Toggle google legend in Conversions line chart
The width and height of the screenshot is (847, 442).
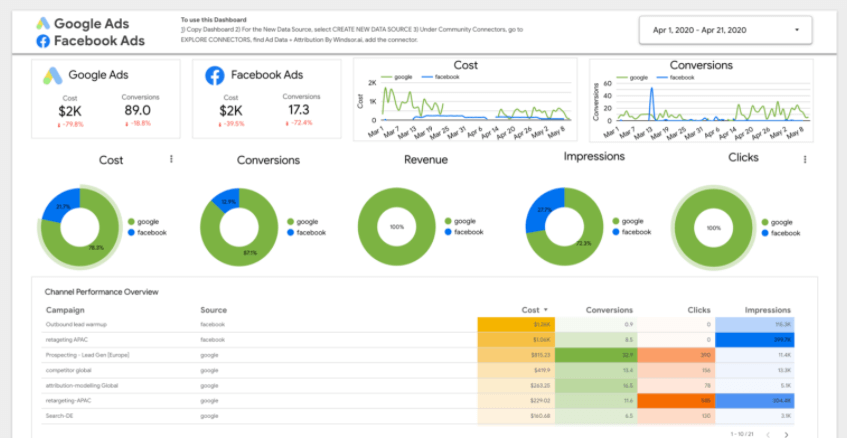[x=632, y=78]
